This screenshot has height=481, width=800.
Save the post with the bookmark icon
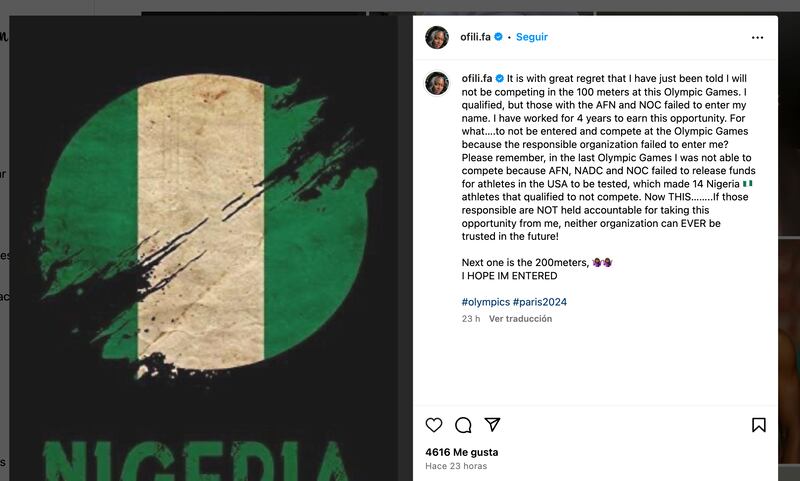[x=759, y=425]
